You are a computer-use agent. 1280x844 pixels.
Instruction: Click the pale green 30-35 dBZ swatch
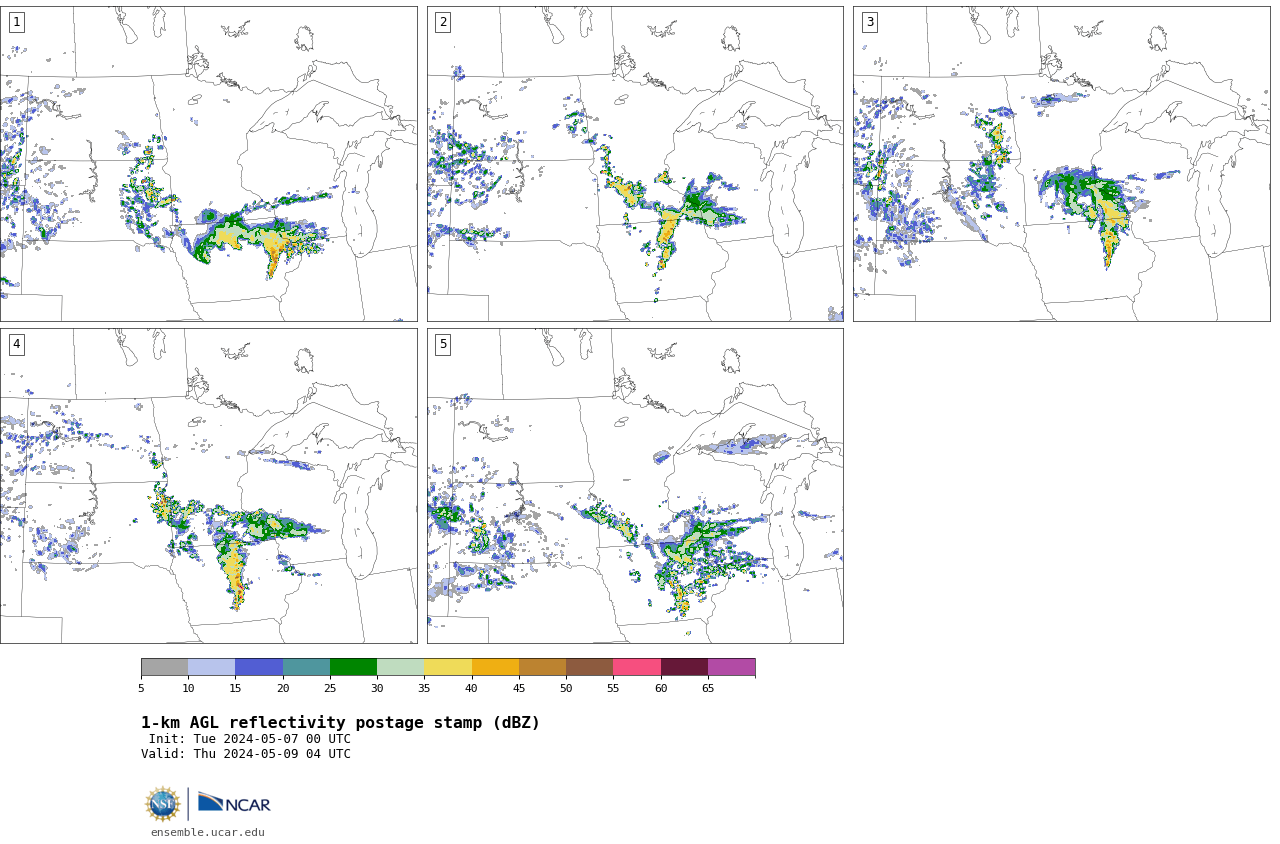[400, 667]
